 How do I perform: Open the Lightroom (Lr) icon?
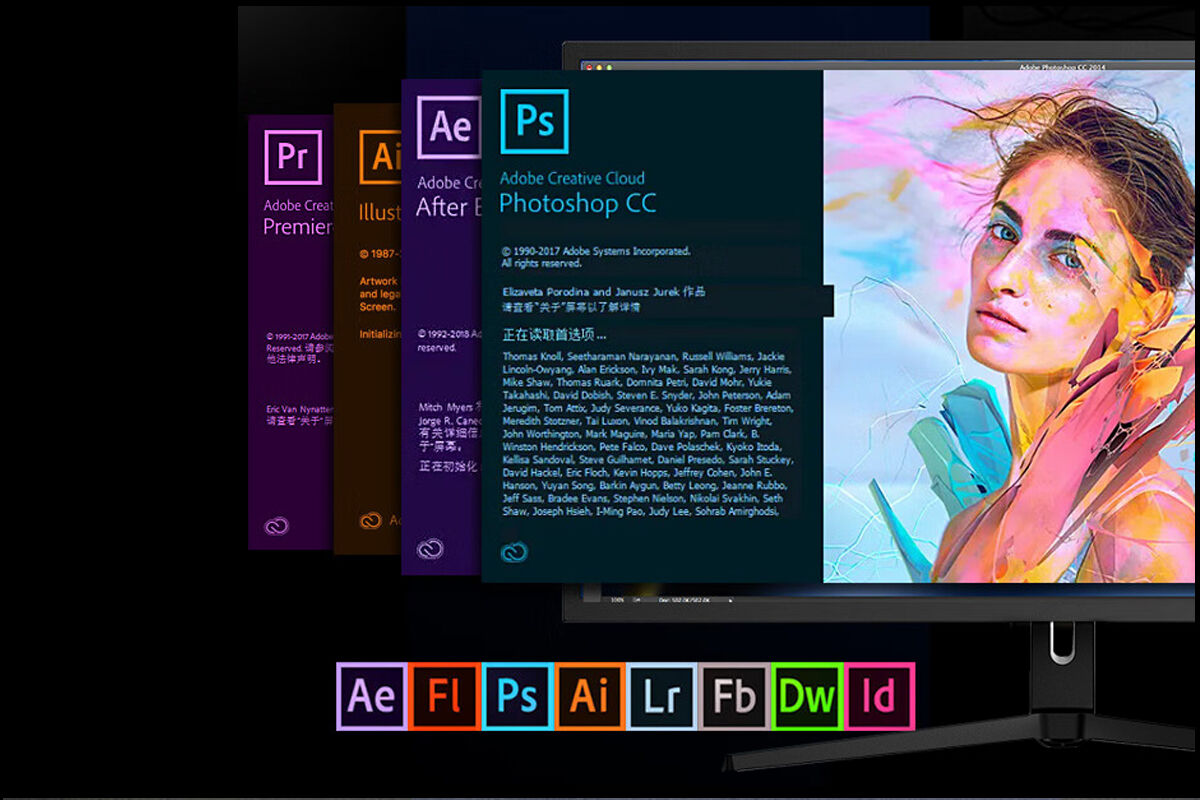(662, 696)
